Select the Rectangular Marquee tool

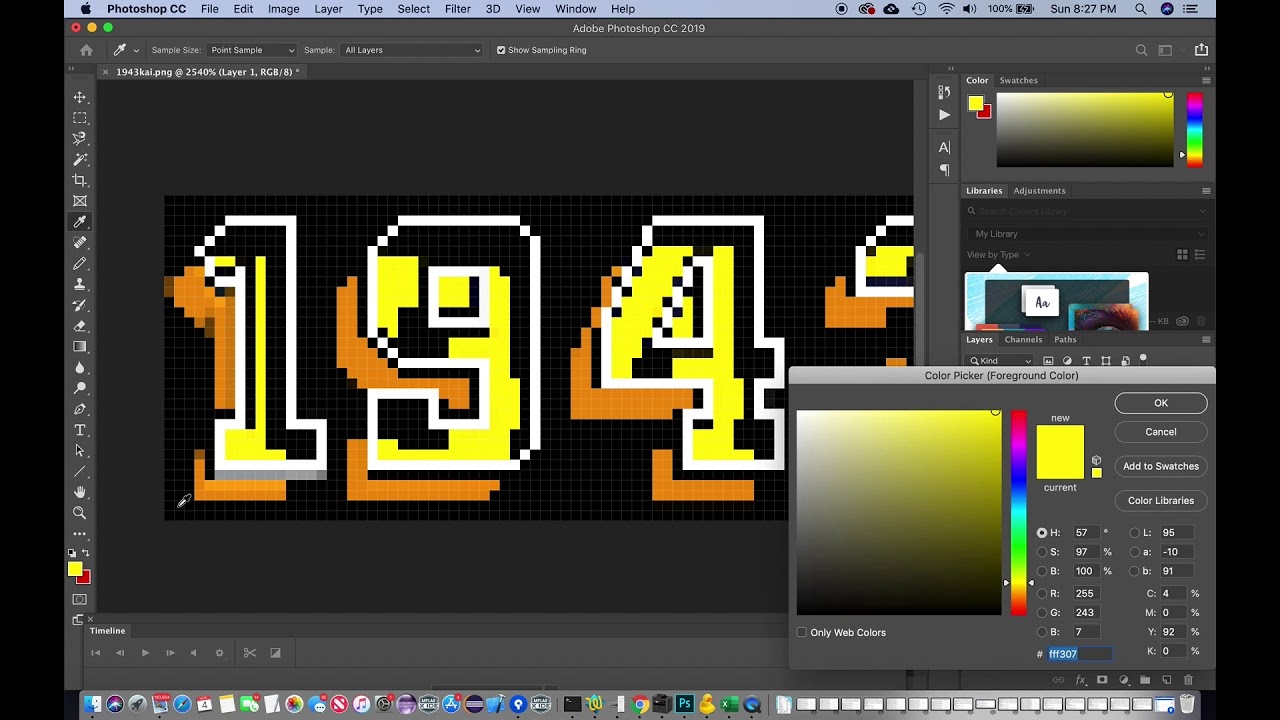coord(80,118)
